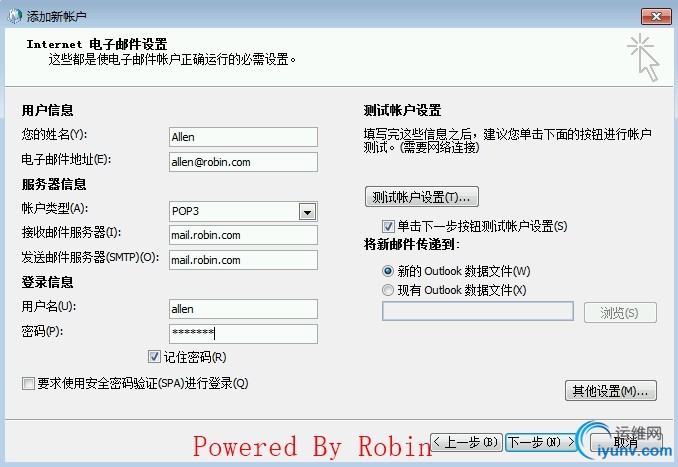Enable 要求使用安全密码验证(SPA)进行登录 checkbox
Screen dimensions: 678x467
pos(28,383)
